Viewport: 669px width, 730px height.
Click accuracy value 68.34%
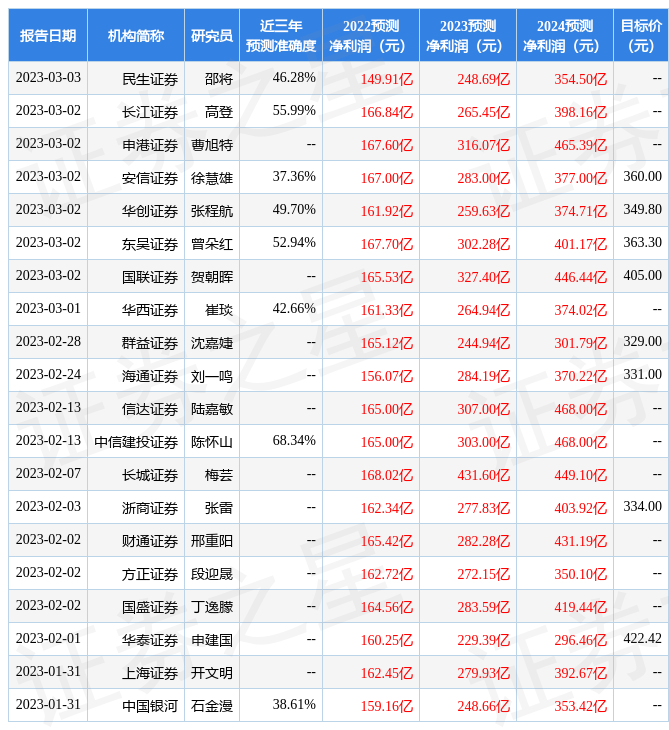294,440
